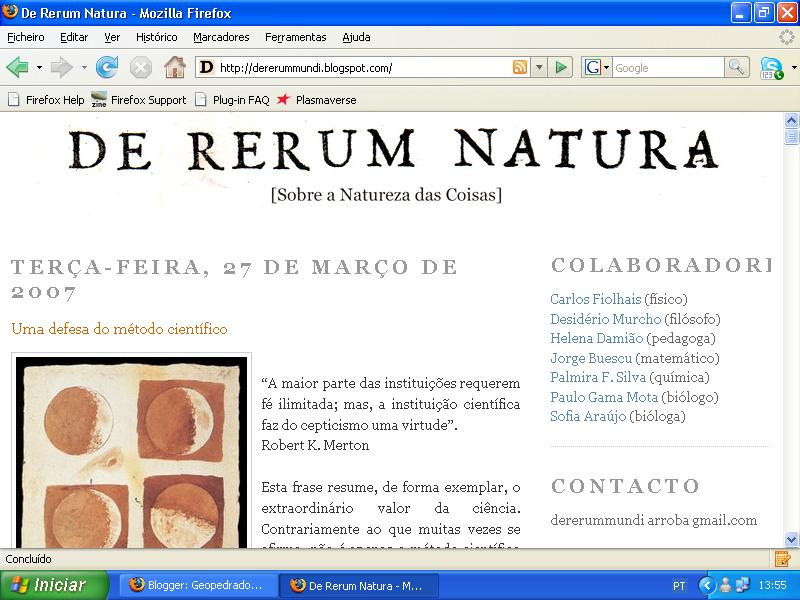
Task: Click the page scrollbar up arrow
Action: pos(791,120)
